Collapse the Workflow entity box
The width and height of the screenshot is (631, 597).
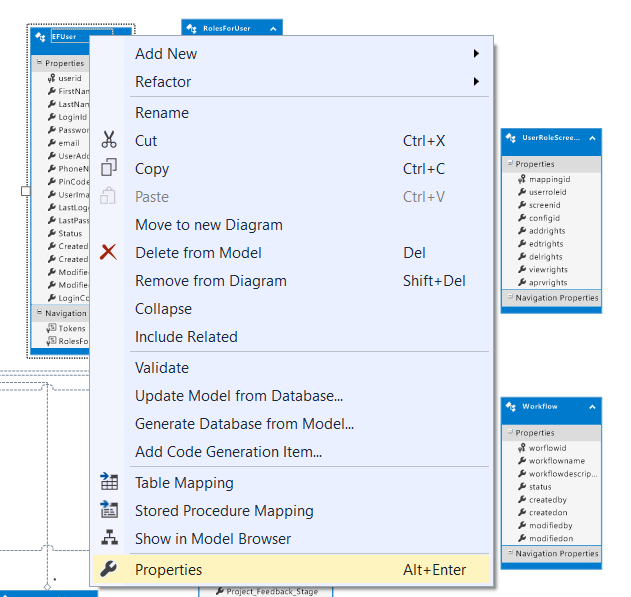pyautogui.click(x=592, y=407)
